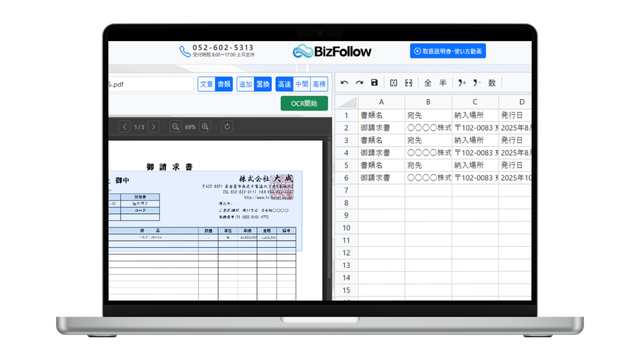Rotate the PDF preview page
The width and height of the screenshot is (640, 360).
point(227,127)
